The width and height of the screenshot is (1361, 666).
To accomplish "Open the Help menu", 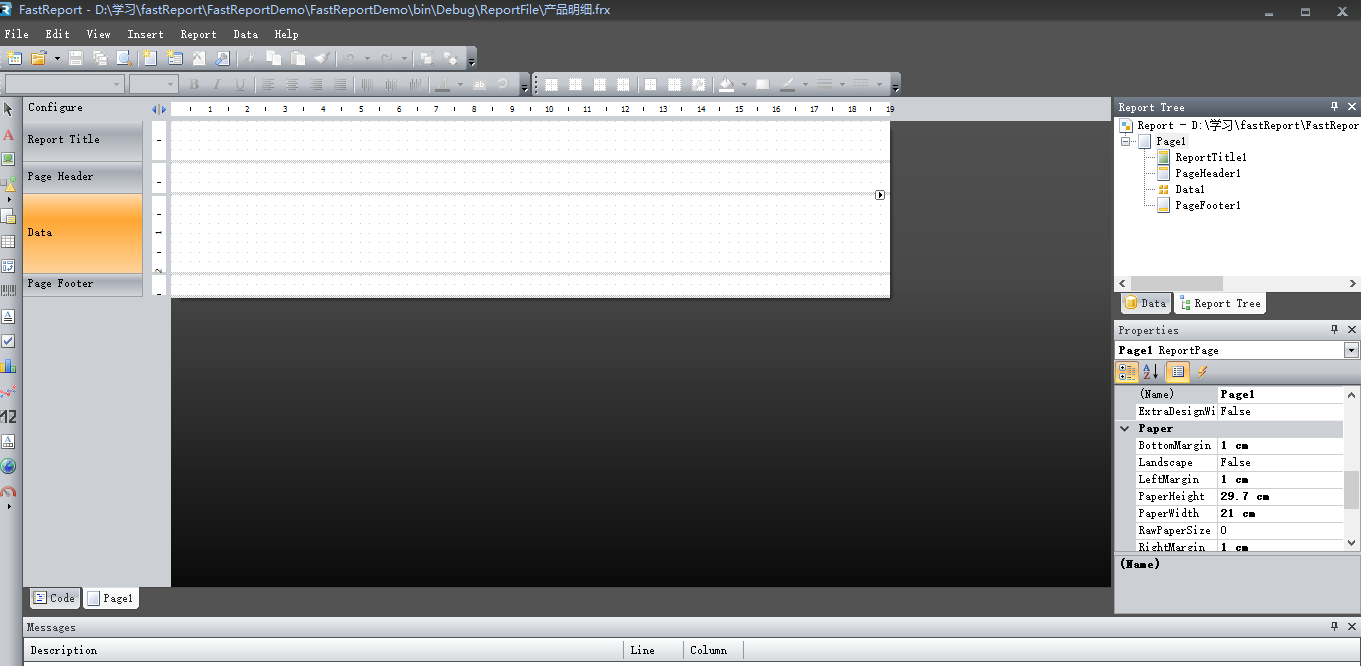I will click(x=286, y=34).
